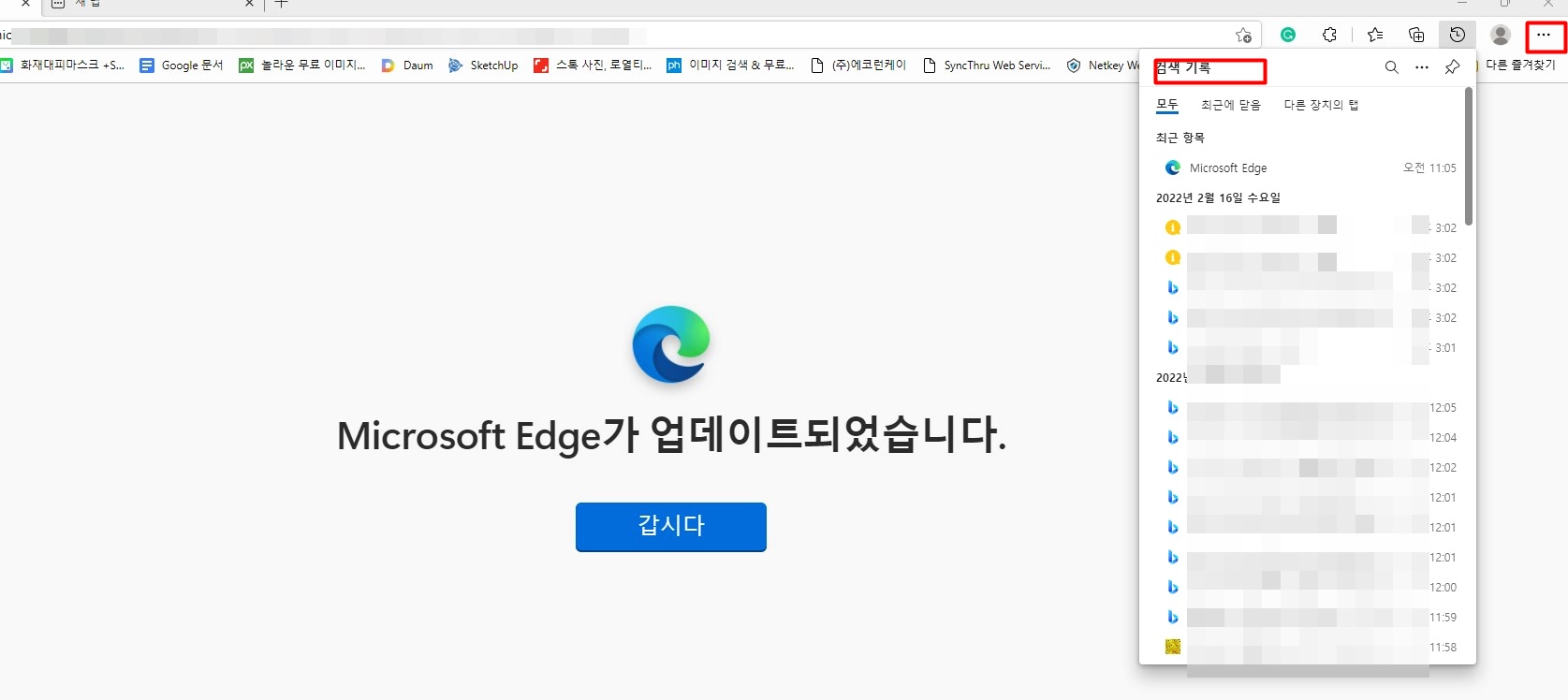
Task: Open history entry at 3:01
Action: coord(1306,348)
